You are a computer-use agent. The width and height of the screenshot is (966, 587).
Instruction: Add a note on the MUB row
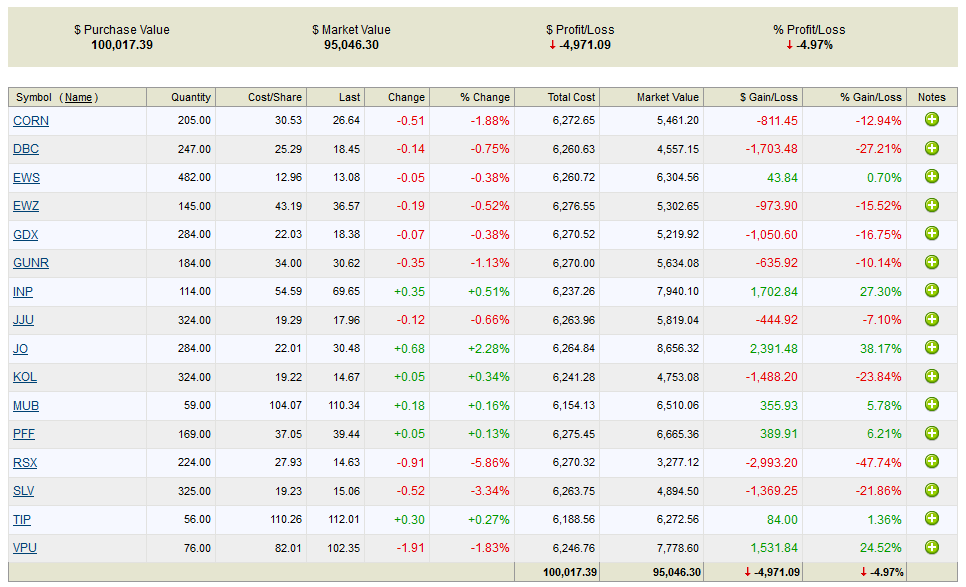931,405
